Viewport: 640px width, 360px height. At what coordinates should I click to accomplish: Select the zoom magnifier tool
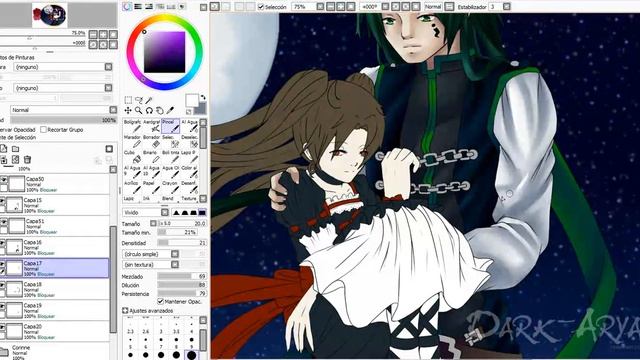pyautogui.click(x=139, y=110)
